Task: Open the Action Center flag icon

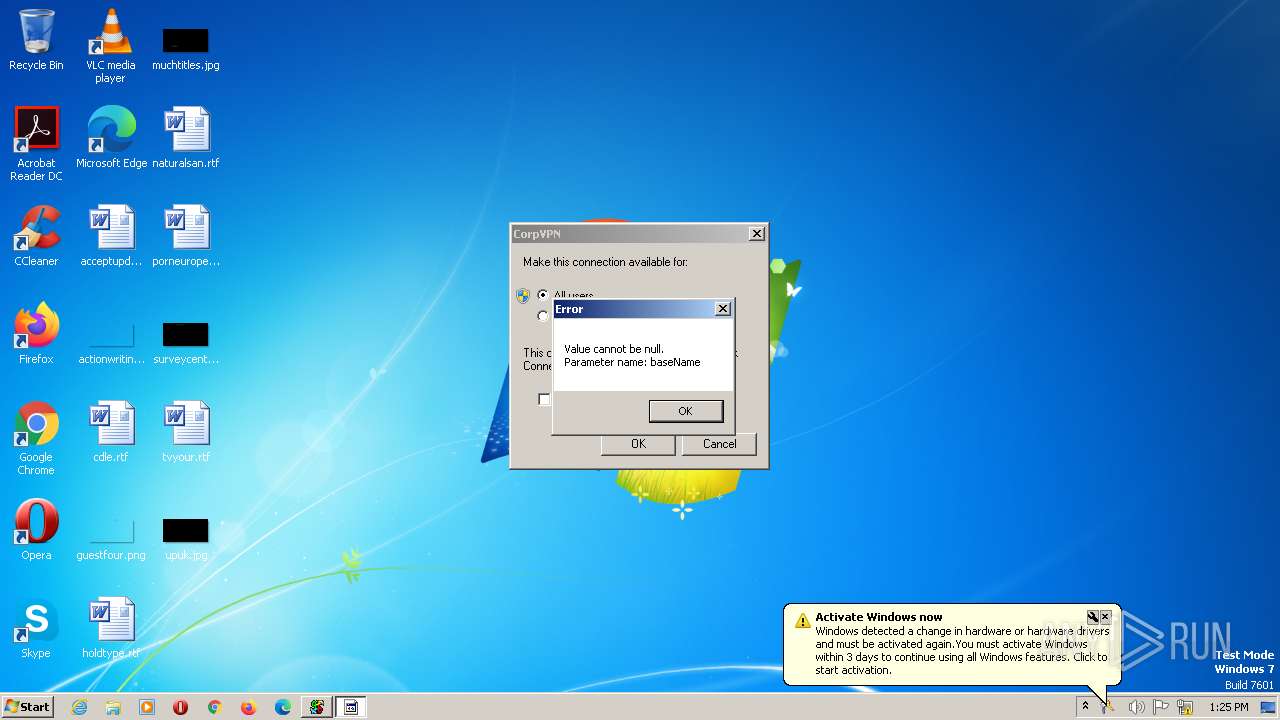Action: [1161, 707]
